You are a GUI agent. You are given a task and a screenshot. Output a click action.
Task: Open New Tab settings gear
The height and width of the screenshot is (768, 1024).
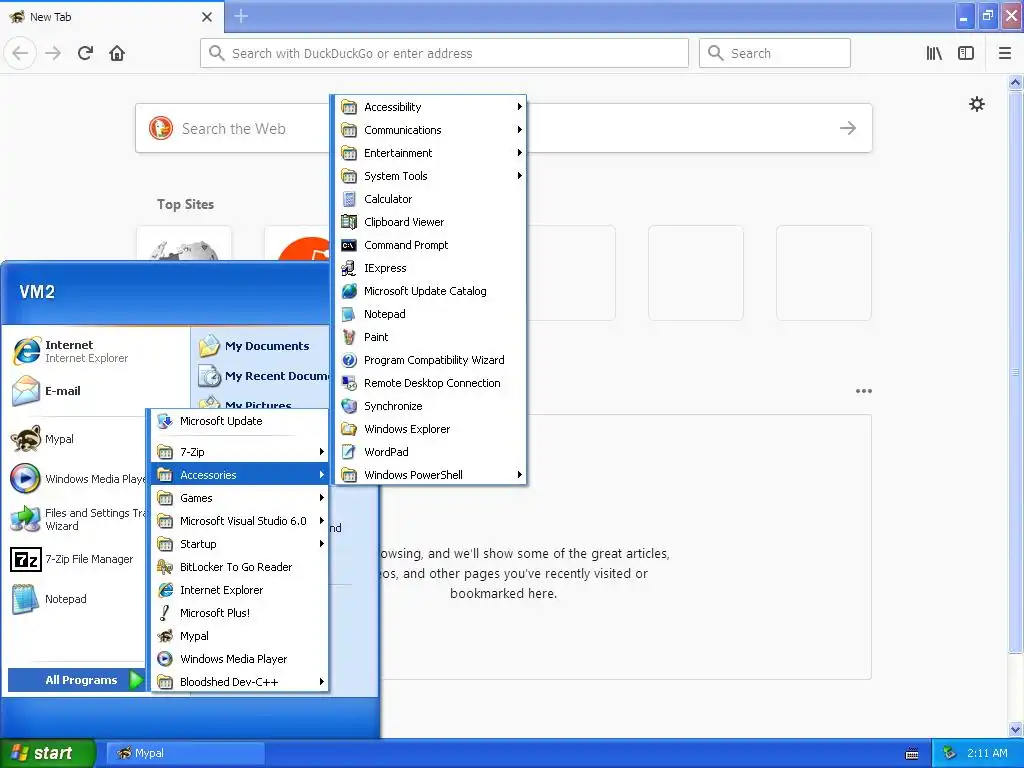pyautogui.click(x=976, y=104)
